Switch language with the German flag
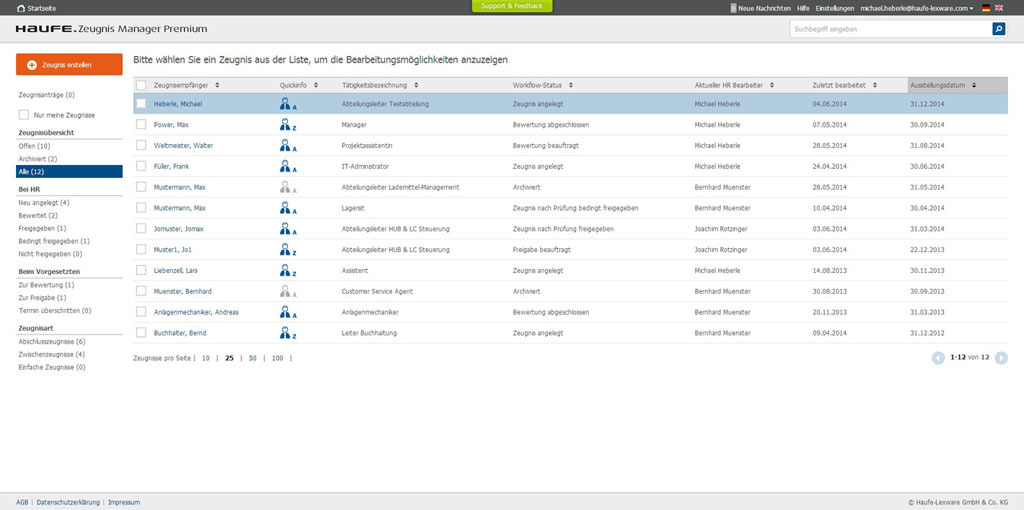Screen dimensions: 1024x510 pyautogui.click(x=986, y=8)
